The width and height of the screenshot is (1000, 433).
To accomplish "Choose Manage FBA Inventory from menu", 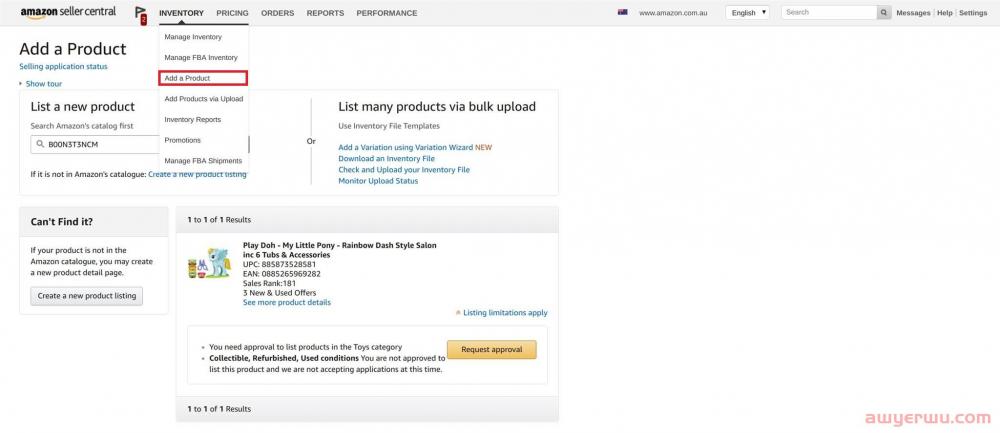I will [x=201, y=58].
